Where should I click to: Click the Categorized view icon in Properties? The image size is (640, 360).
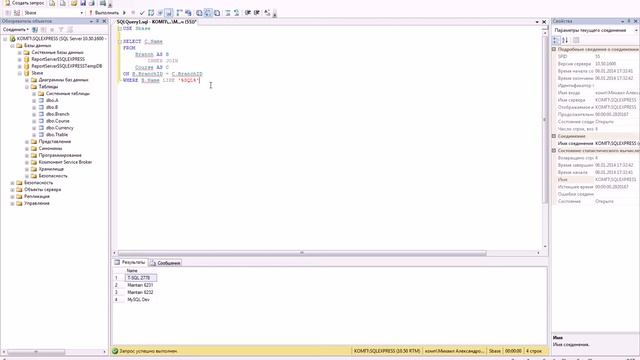[556, 40]
